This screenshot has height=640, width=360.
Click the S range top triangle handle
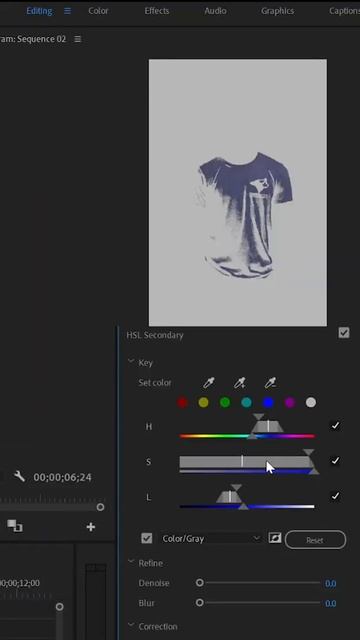click(309, 452)
